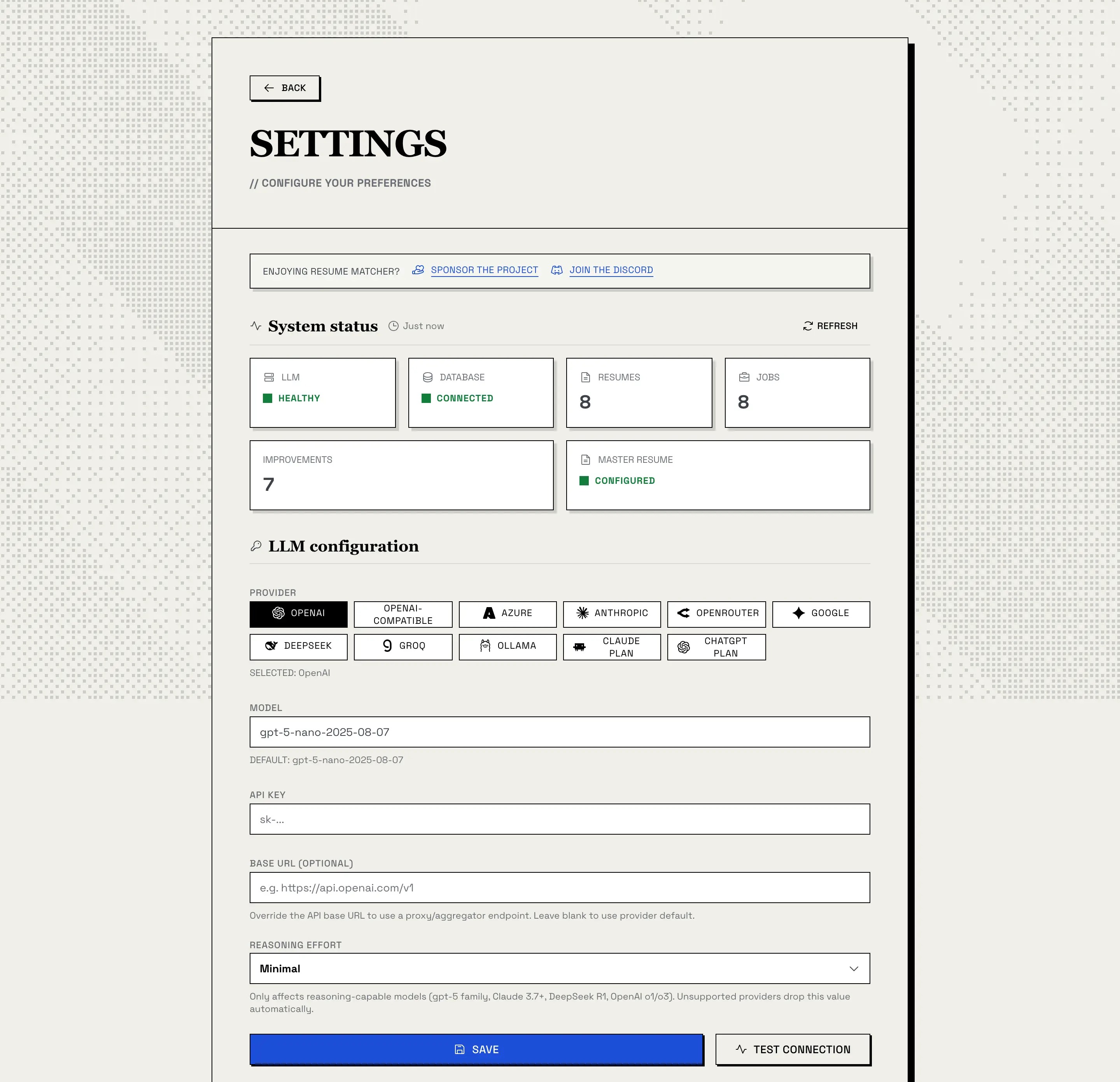The height and width of the screenshot is (1082, 1120).
Task: Focus the Base URL input field
Action: pyautogui.click(x=560, y=888)
